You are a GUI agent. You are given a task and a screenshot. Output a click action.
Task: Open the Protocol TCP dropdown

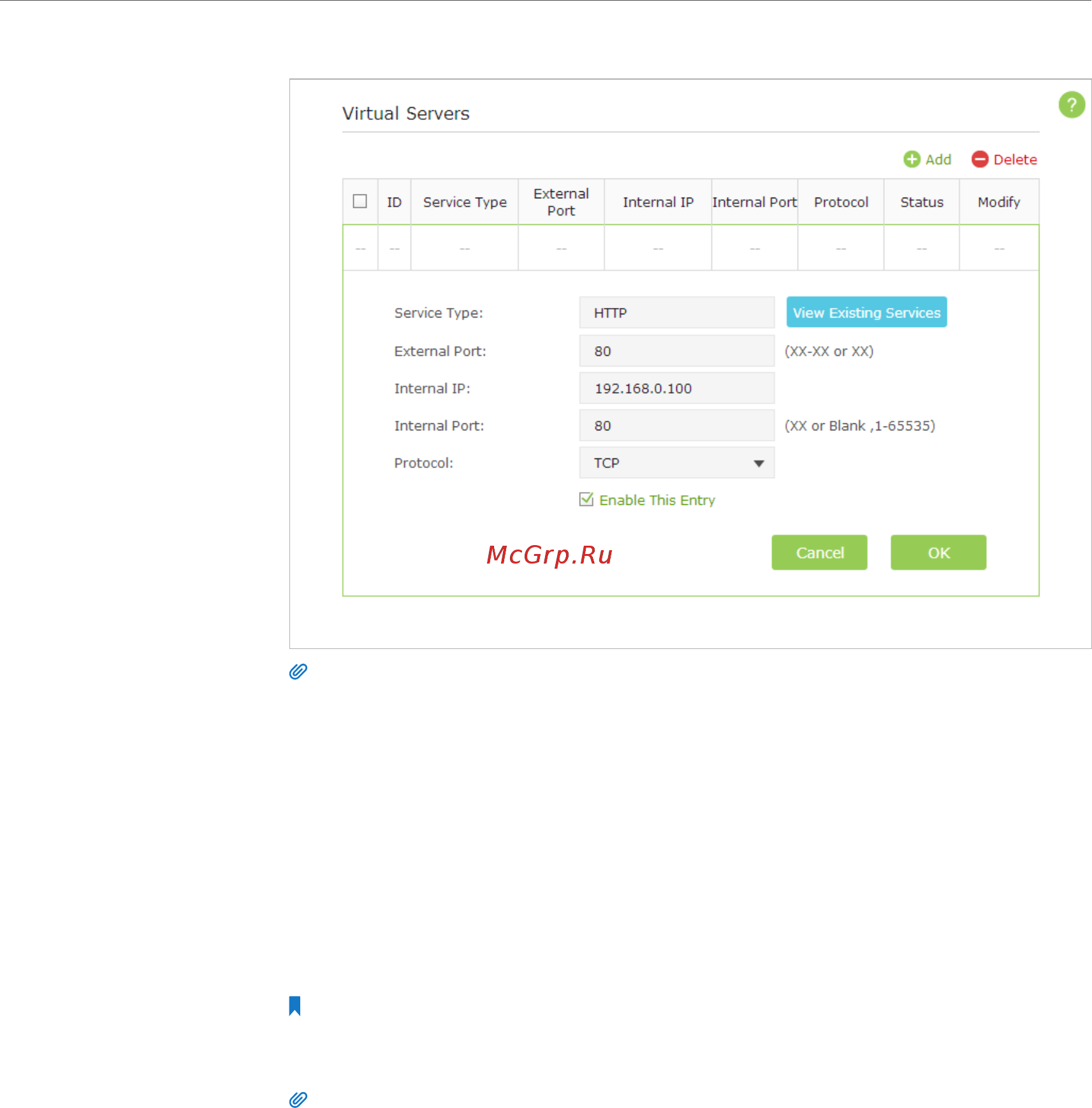(676, 463)
